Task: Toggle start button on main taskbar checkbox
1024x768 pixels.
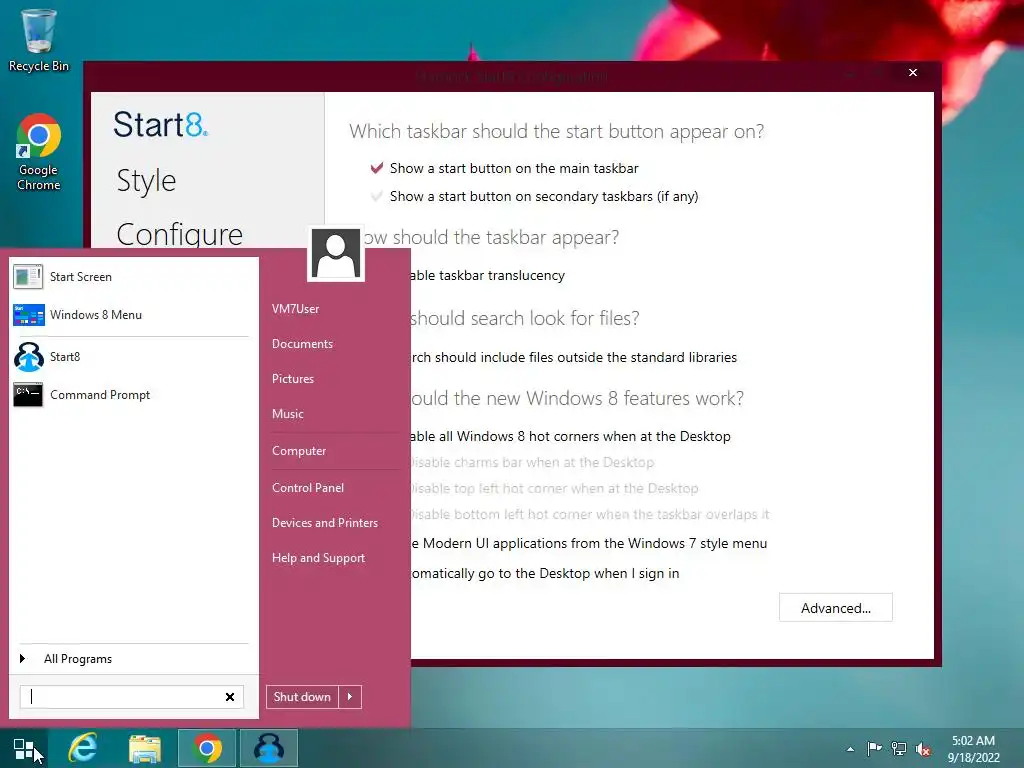Action: coord(377,168)
